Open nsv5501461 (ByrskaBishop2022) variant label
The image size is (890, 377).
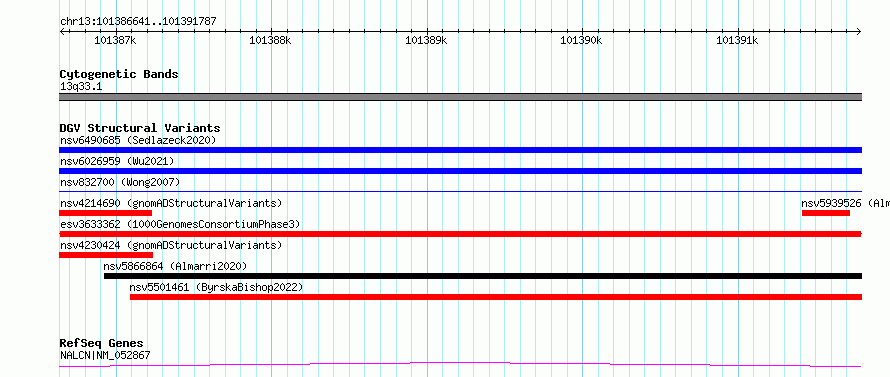[x=216, y=287]
